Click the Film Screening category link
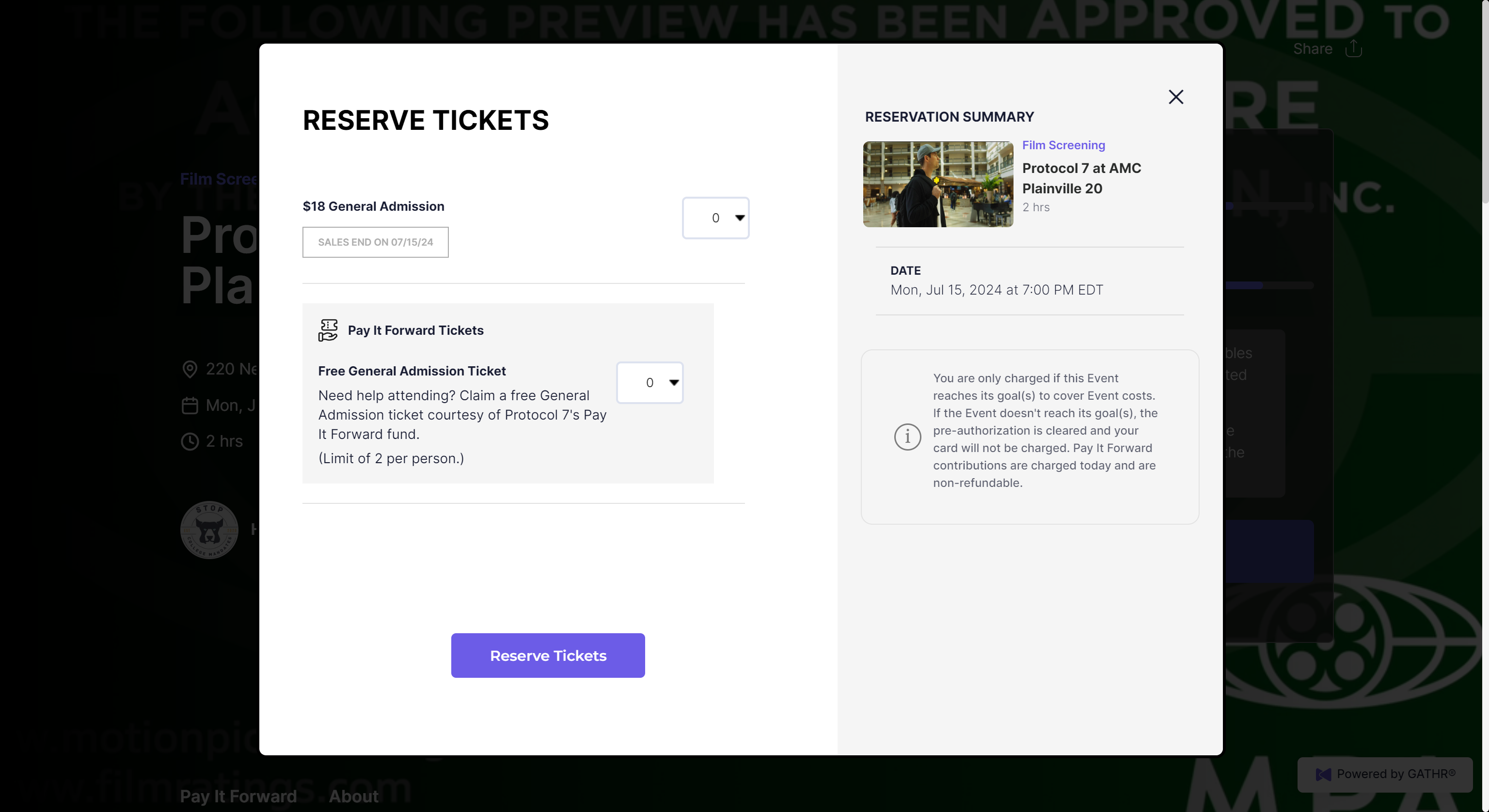Image resolution: width=1489 pixels, height=812 pixels. (x=1063, y=145)
